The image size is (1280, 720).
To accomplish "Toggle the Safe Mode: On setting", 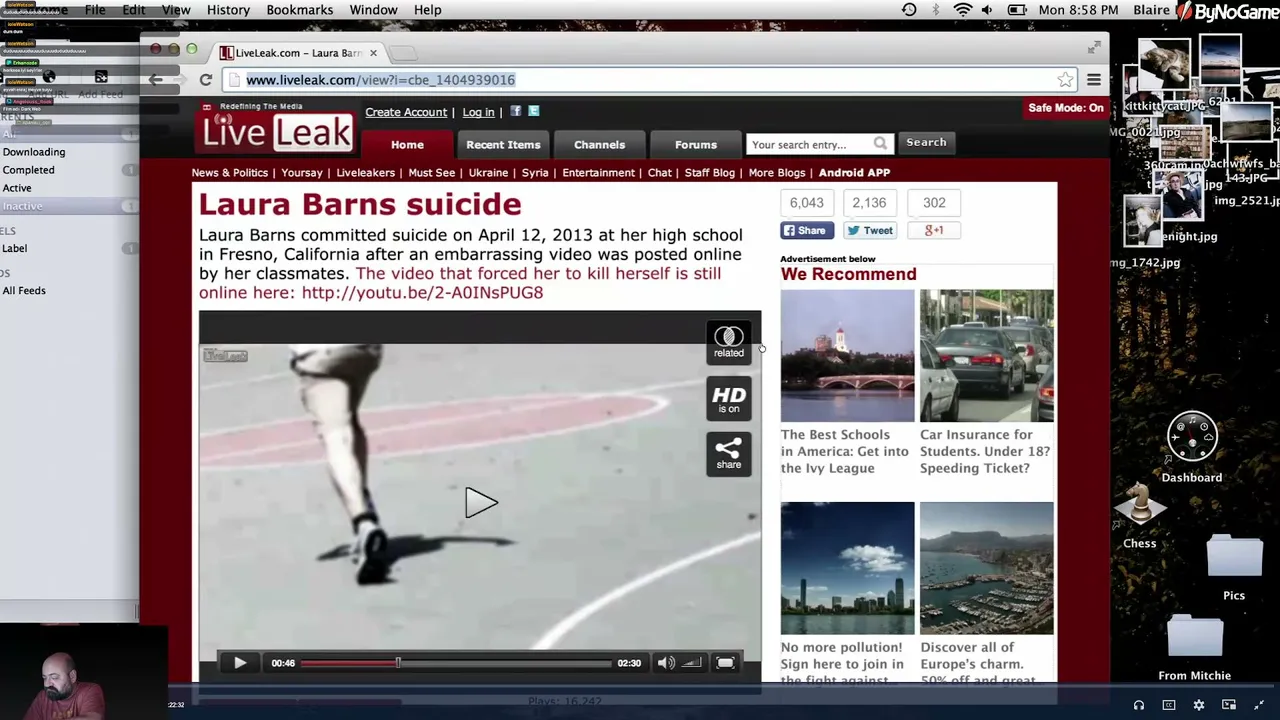I will coord(1066,108).
